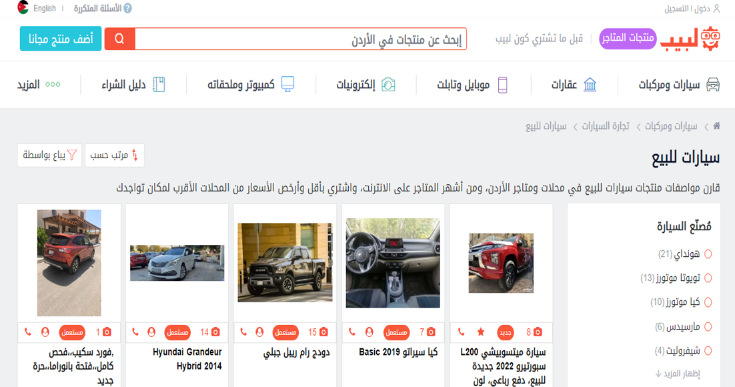Click مستعمل badge on Dodge Ram card
The width and height of the screenshot is (735, 387).
coord(285,332)
